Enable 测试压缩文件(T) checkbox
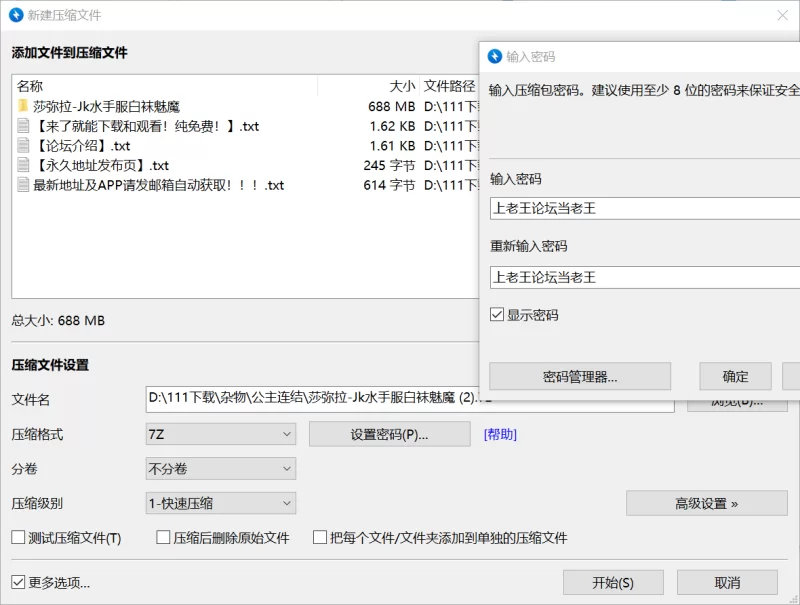The width and height of the screenshot is (800, 605). click(18, 538)
